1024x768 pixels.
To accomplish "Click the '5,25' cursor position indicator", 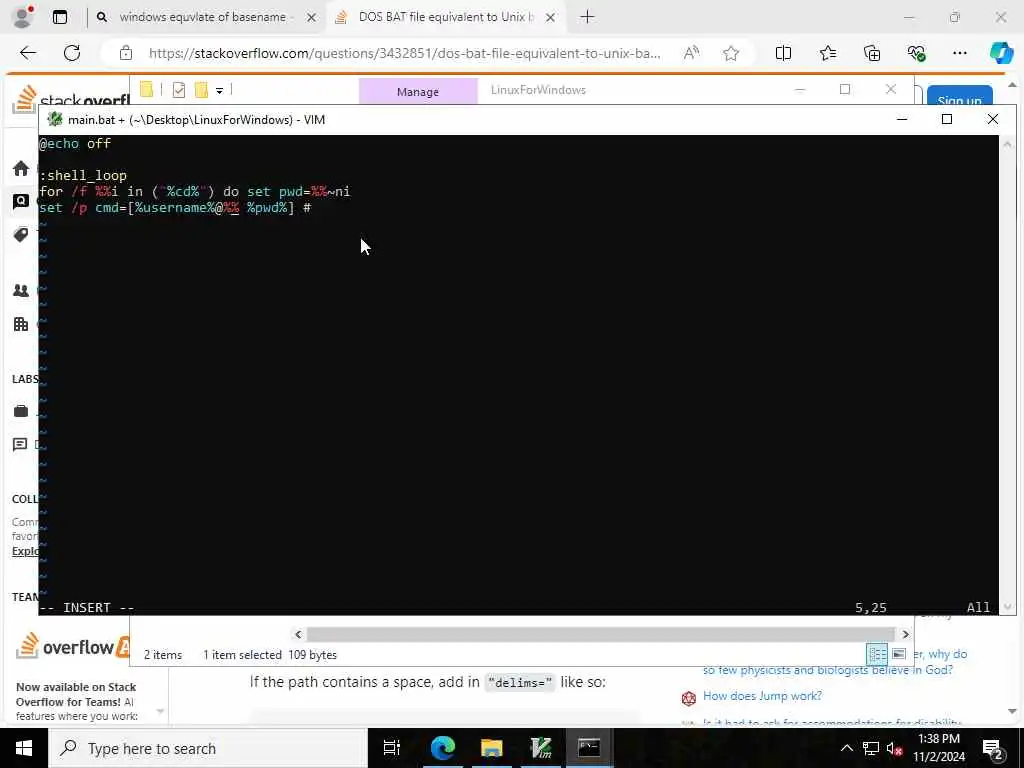I will click(871, 607).
